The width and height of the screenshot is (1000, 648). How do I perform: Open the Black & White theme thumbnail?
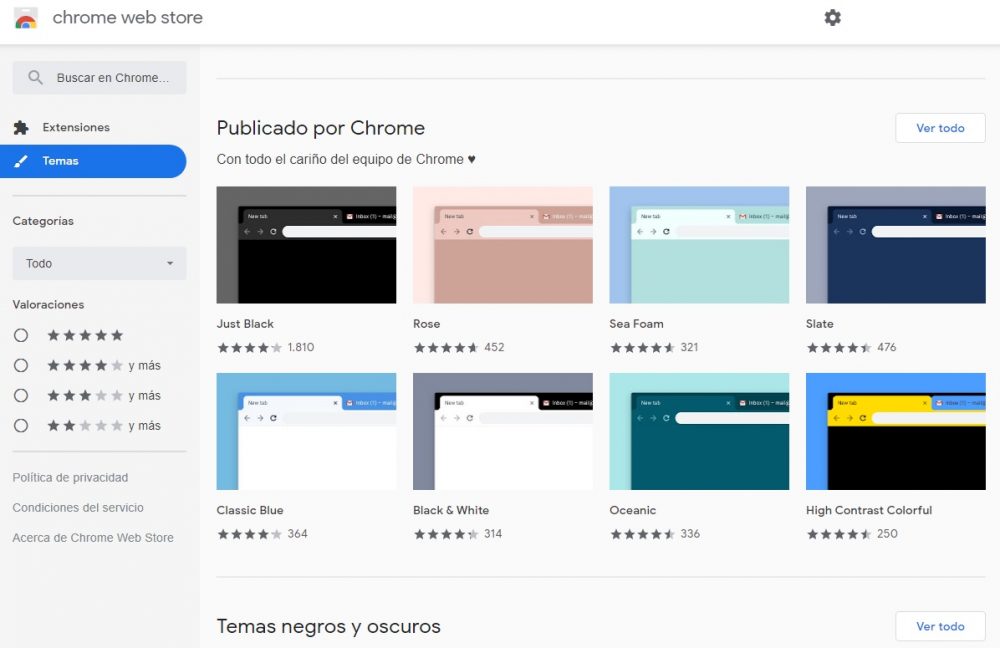tap(503, 431)
